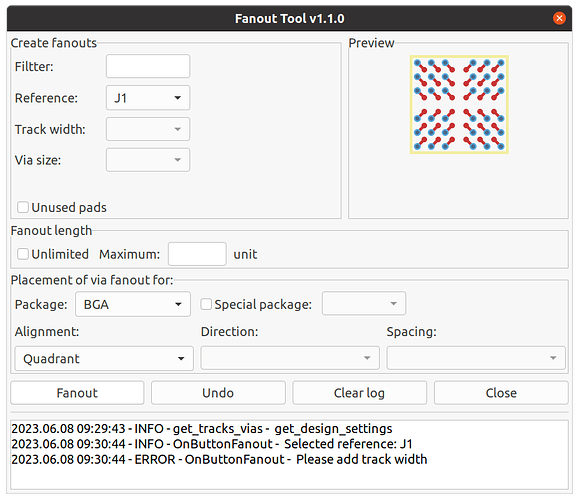Screen dimensions: 579x500
Task: Select the get_design_settings log line
Action: tap(202, 429)
